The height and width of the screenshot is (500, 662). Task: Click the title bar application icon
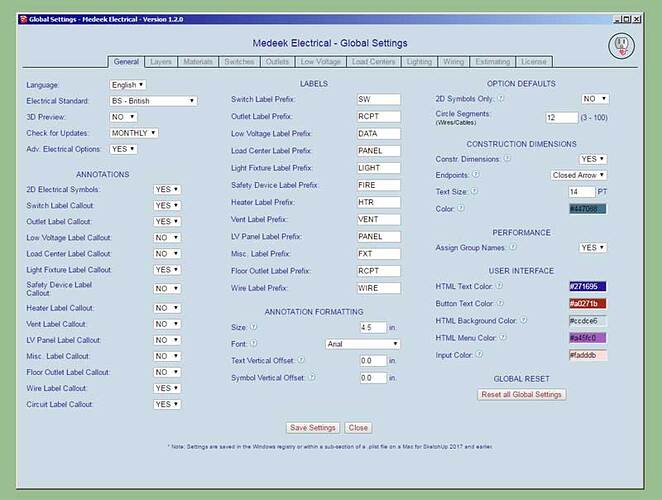tap(24, 19)
